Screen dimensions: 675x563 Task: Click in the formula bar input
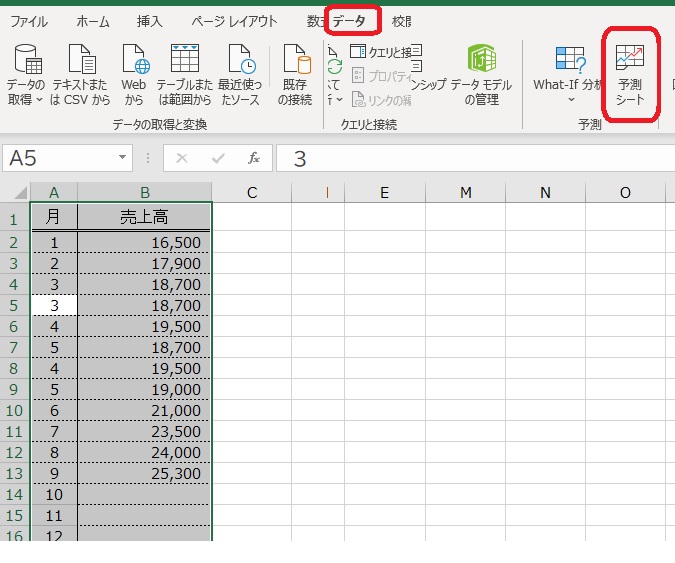[470, 158]
